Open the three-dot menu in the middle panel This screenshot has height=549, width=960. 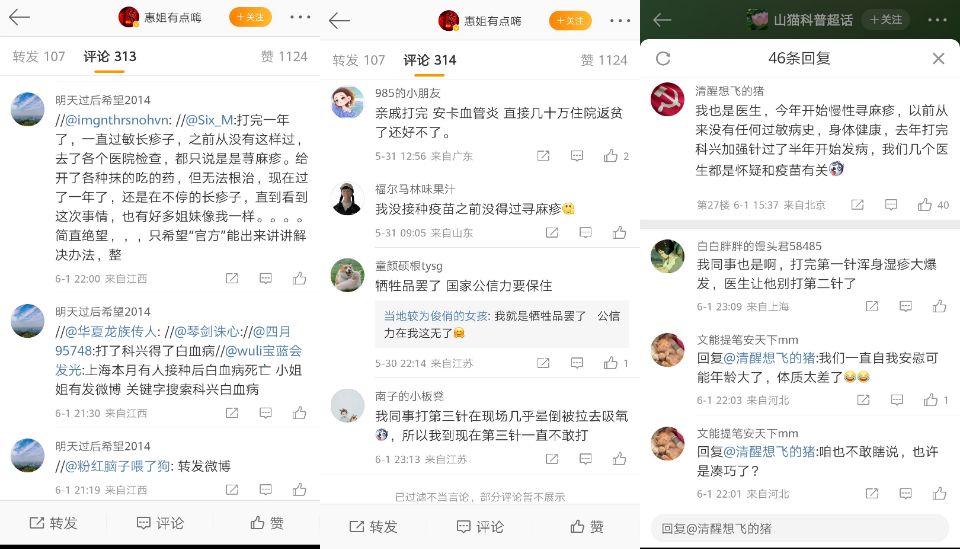coord(620,21)
